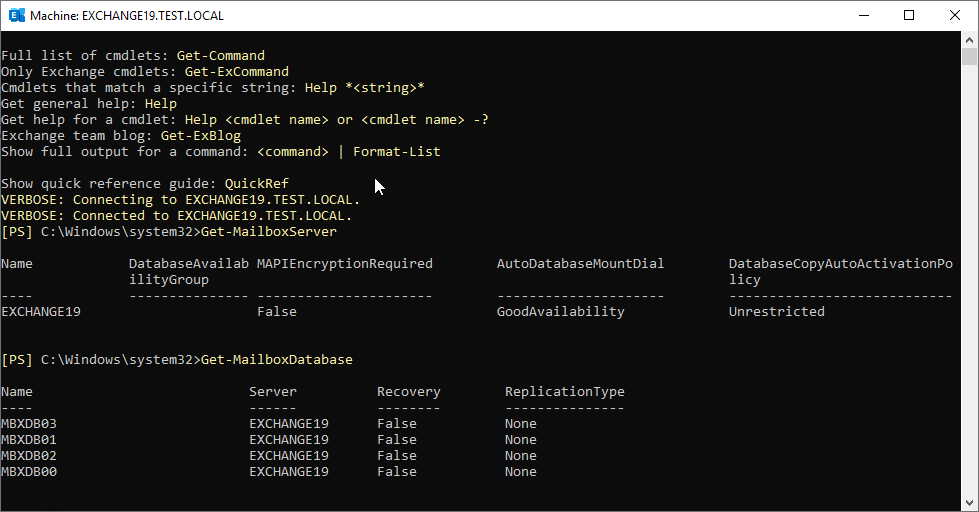Click the False value under MAPIEncryptionRequired
Image resolution: width=979 pixels, height=512 pixels.
click(x=277, y=312)
